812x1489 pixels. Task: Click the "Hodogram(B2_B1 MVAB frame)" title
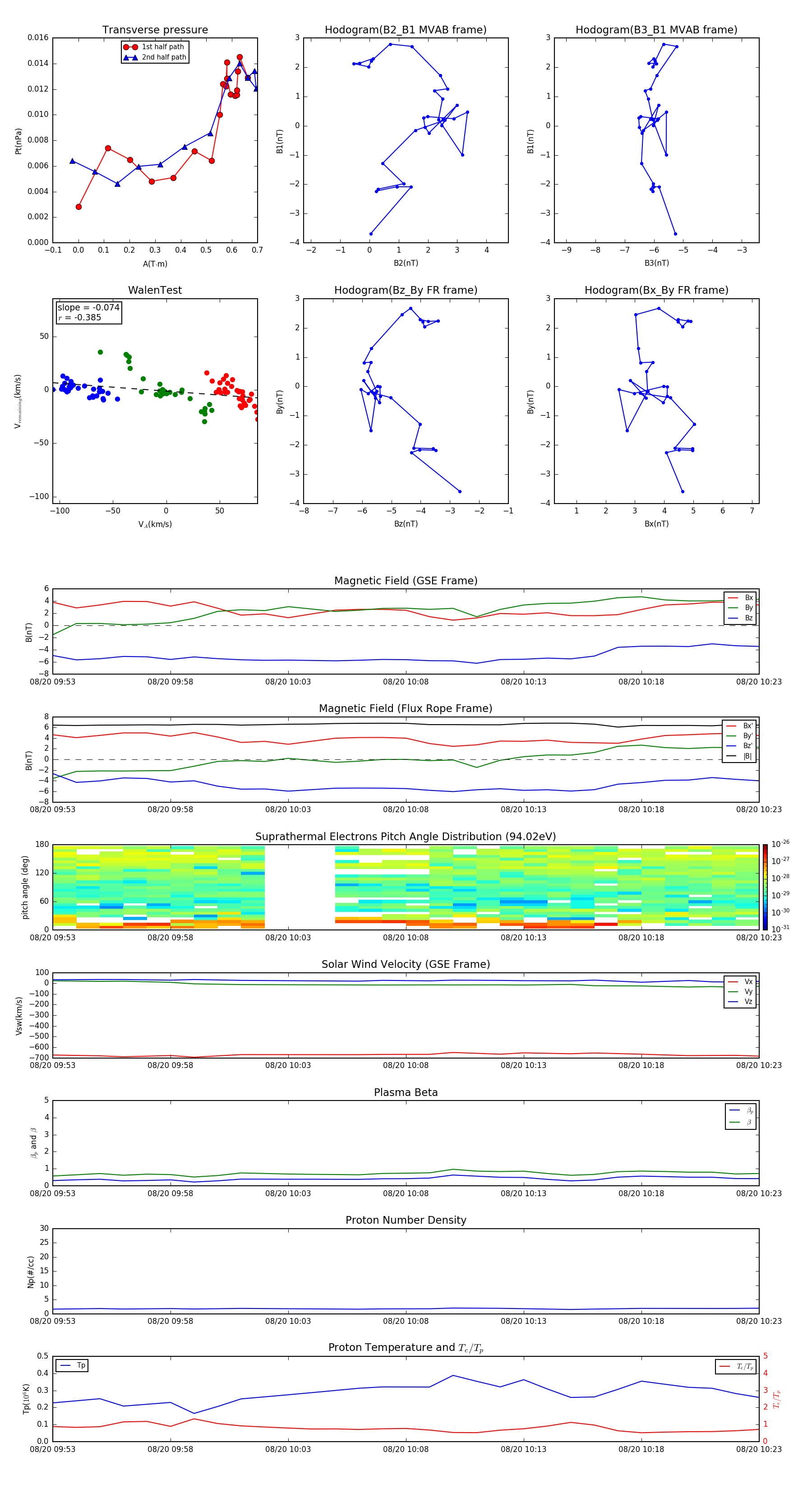406,30
